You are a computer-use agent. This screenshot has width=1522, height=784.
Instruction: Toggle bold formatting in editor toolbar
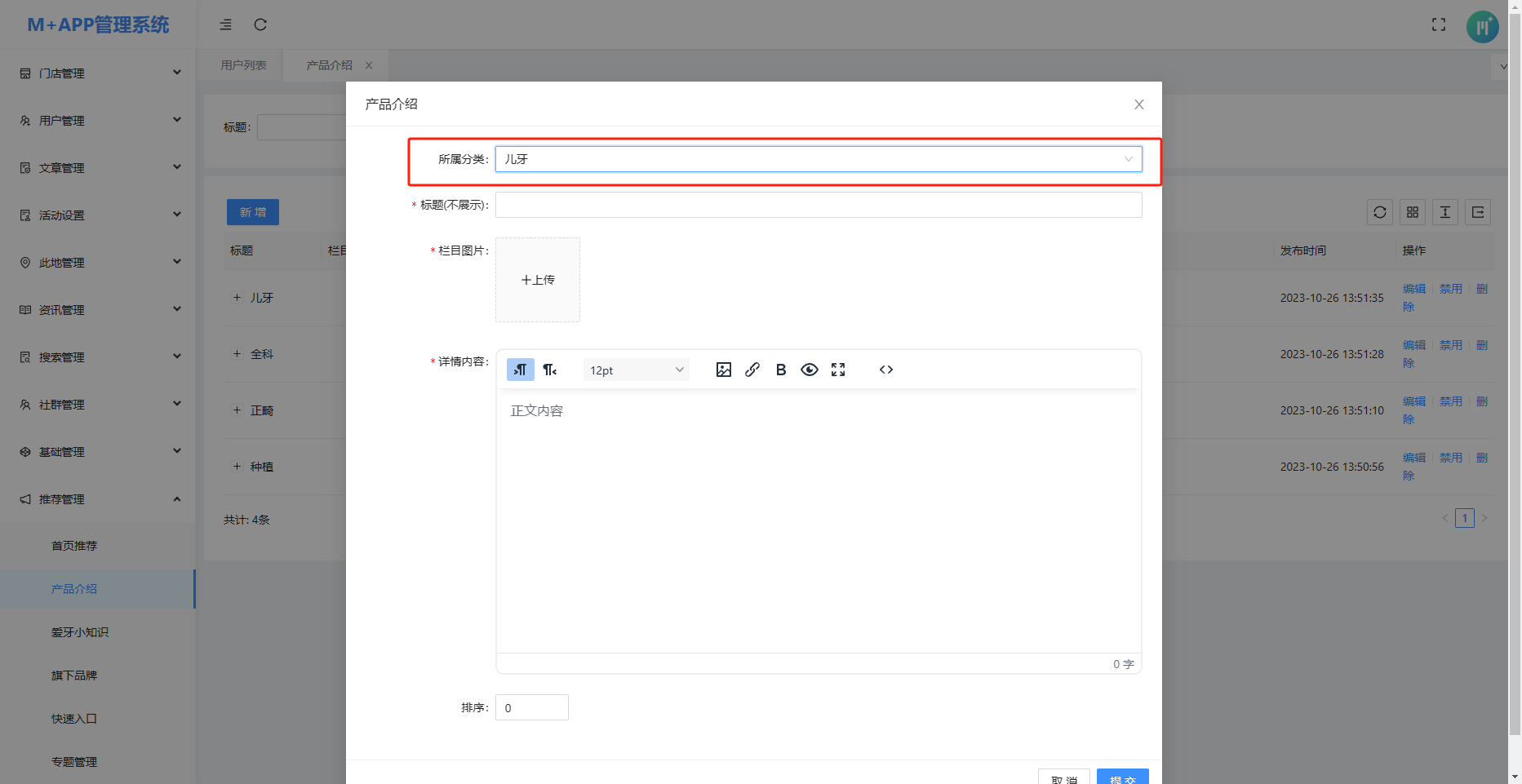(x=781, y=370)
